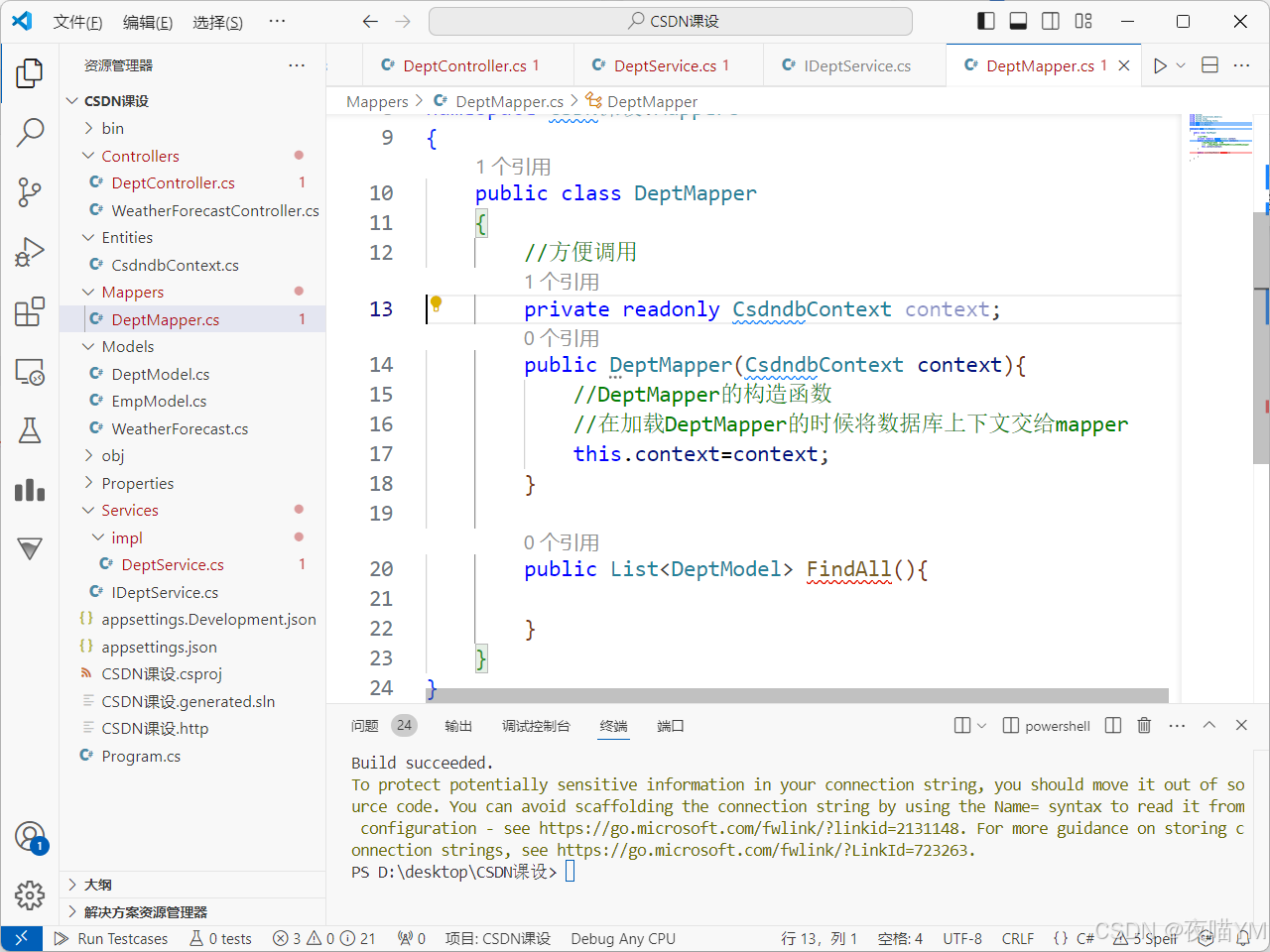The image size is (1270, 952).
Task: Toggle the secondary sidebar layout icon
Action: coord(1051,21)
